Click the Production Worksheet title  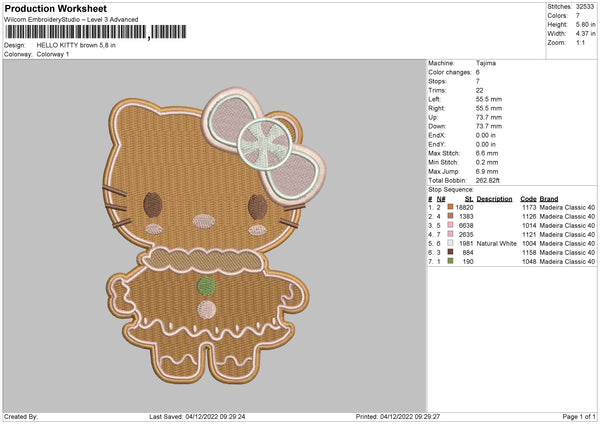tap(55, 8)
